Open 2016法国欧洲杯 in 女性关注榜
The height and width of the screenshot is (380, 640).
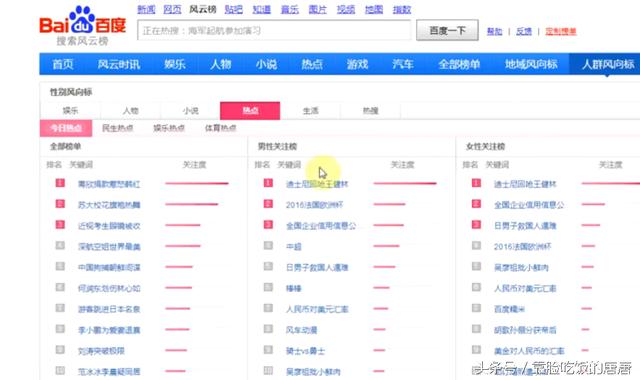coord(522,247)
